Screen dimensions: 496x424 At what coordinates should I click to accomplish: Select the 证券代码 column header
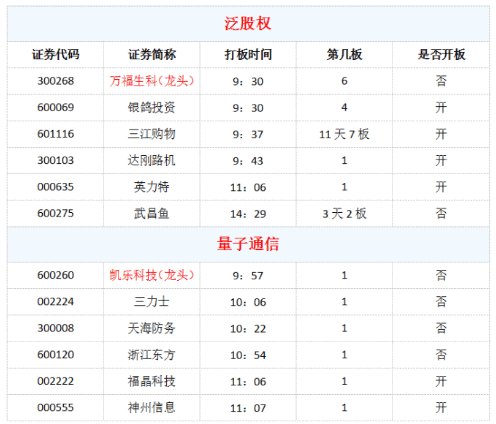[56, 54]
